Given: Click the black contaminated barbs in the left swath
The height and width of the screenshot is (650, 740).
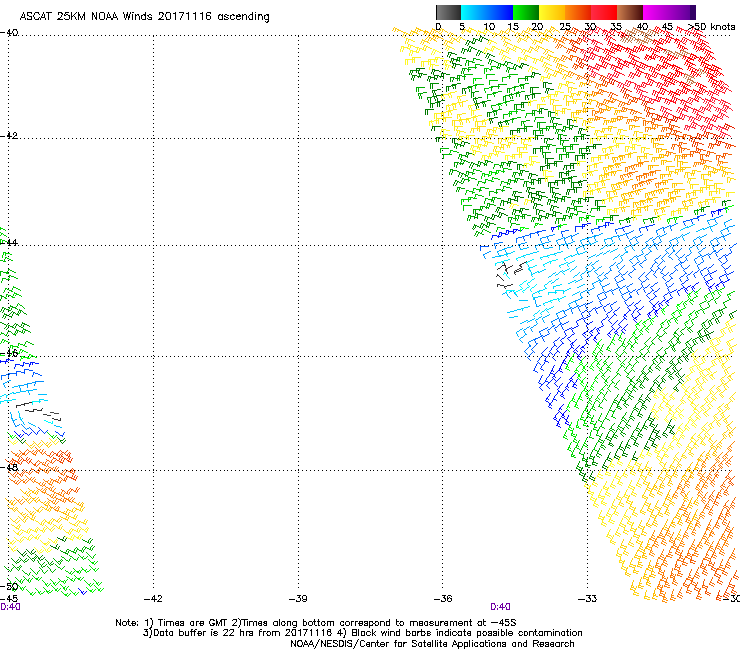Looking at the screenshot, I should tap(39, 412).
